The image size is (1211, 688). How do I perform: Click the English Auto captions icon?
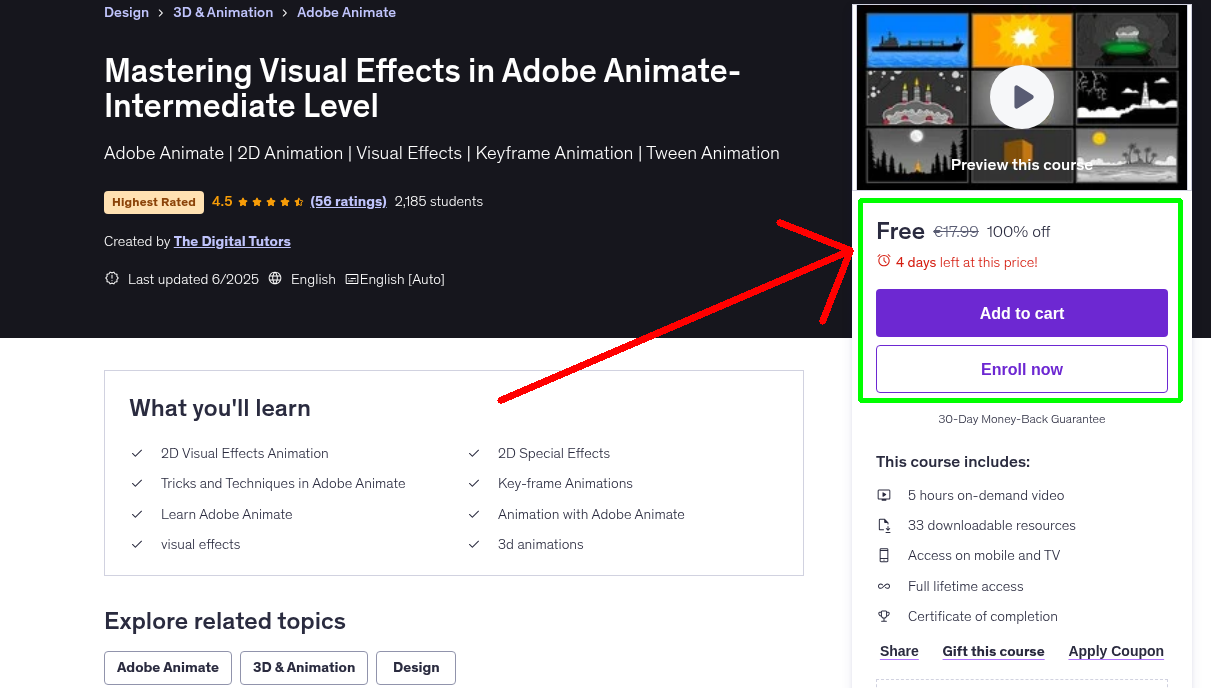tap(352, 279)
